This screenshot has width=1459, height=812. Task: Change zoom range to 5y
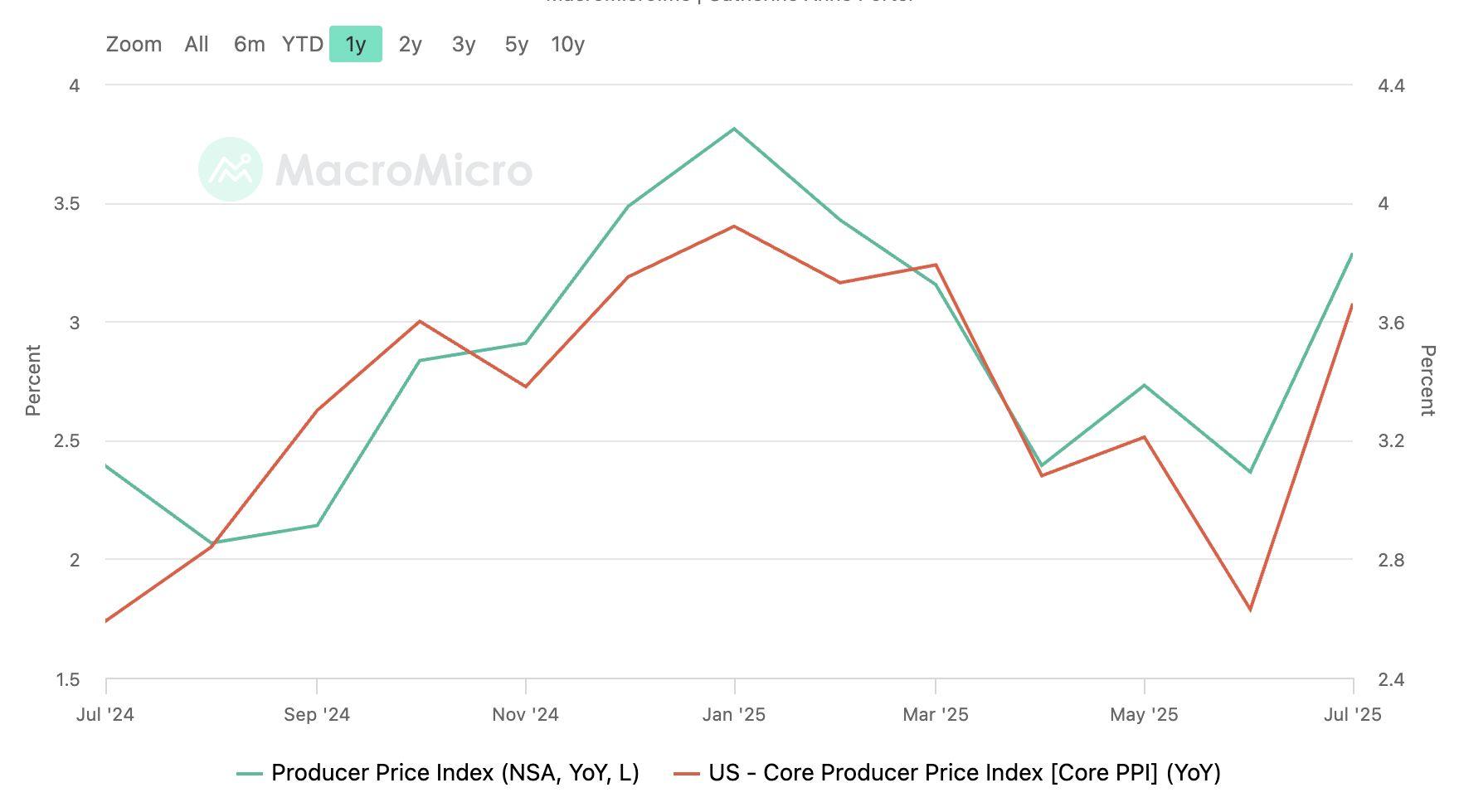click(516, 44)
